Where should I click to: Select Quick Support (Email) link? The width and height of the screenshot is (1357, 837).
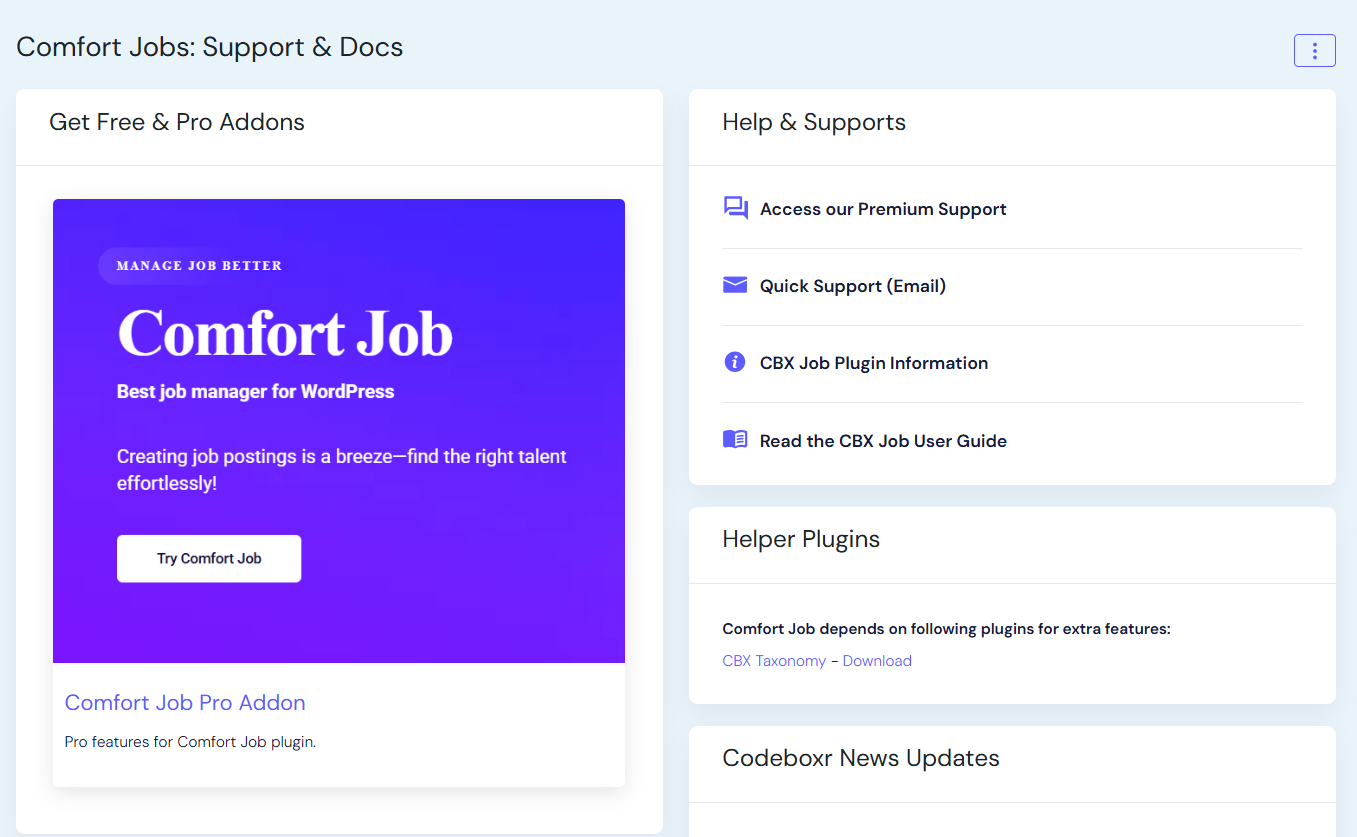(x=852, y=286)
